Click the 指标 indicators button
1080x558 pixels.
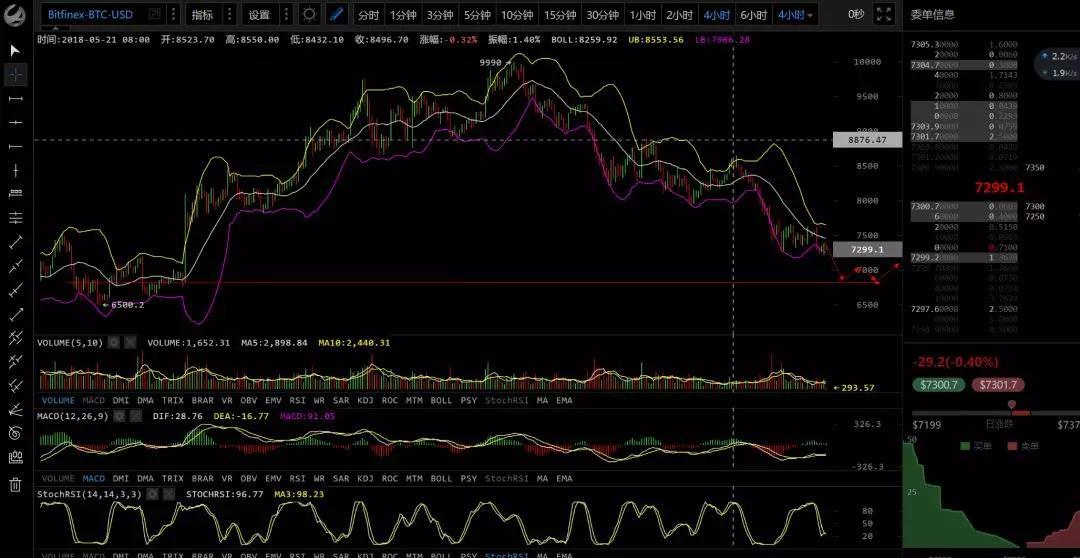pyautogui.click(x=202, y=14)
